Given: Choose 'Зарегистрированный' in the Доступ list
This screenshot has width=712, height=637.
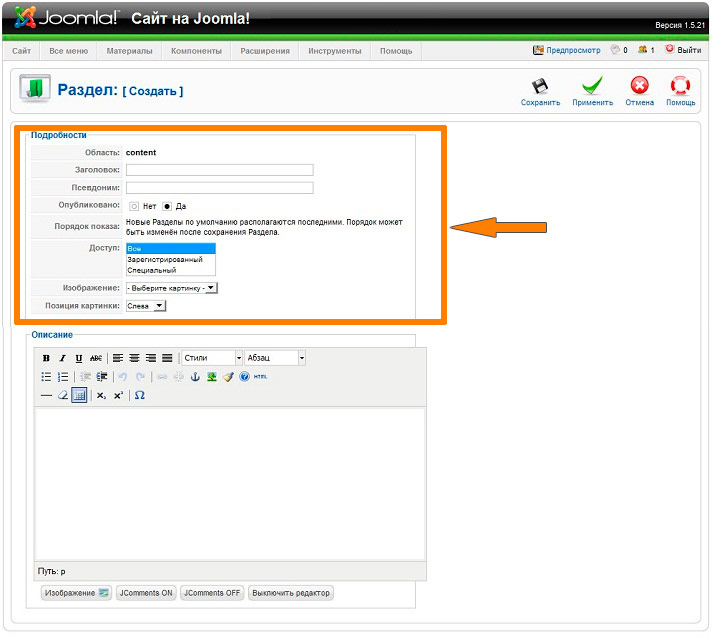Looking at the screenshot, I should (x=170, y=259).
